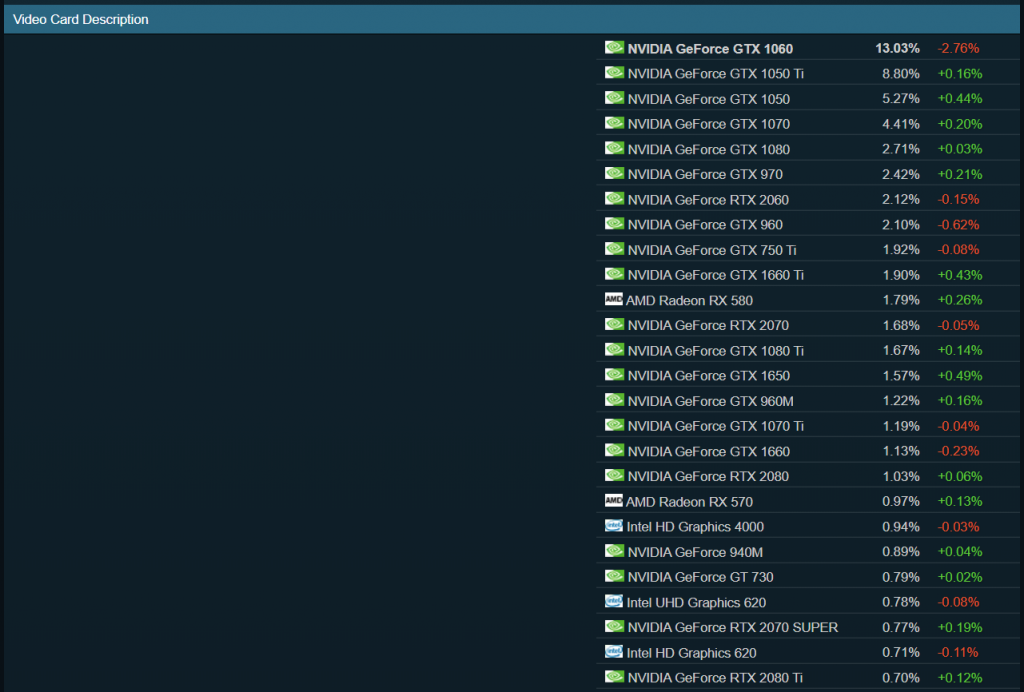Click the +0.44% change value
The image size is (1024, 692).
click(x=959, y=99)
